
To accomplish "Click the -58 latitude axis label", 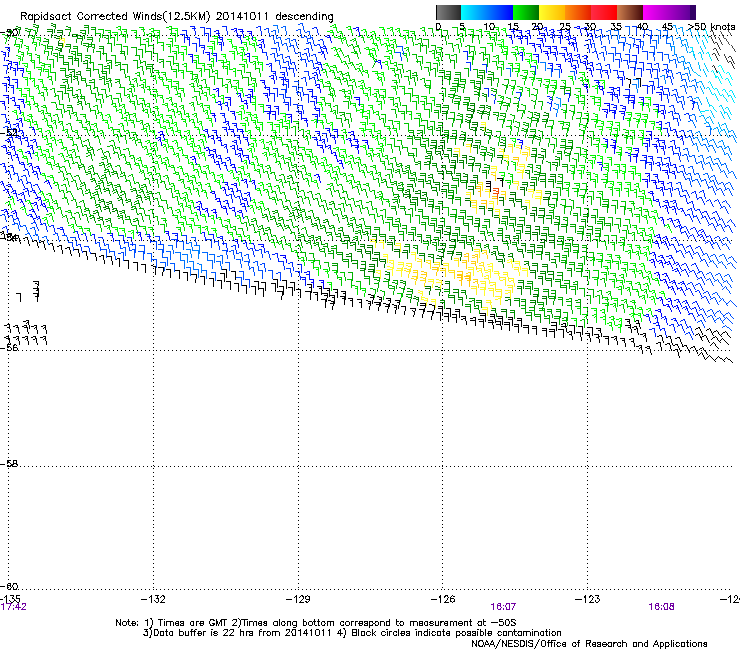I will coord(9,464).
